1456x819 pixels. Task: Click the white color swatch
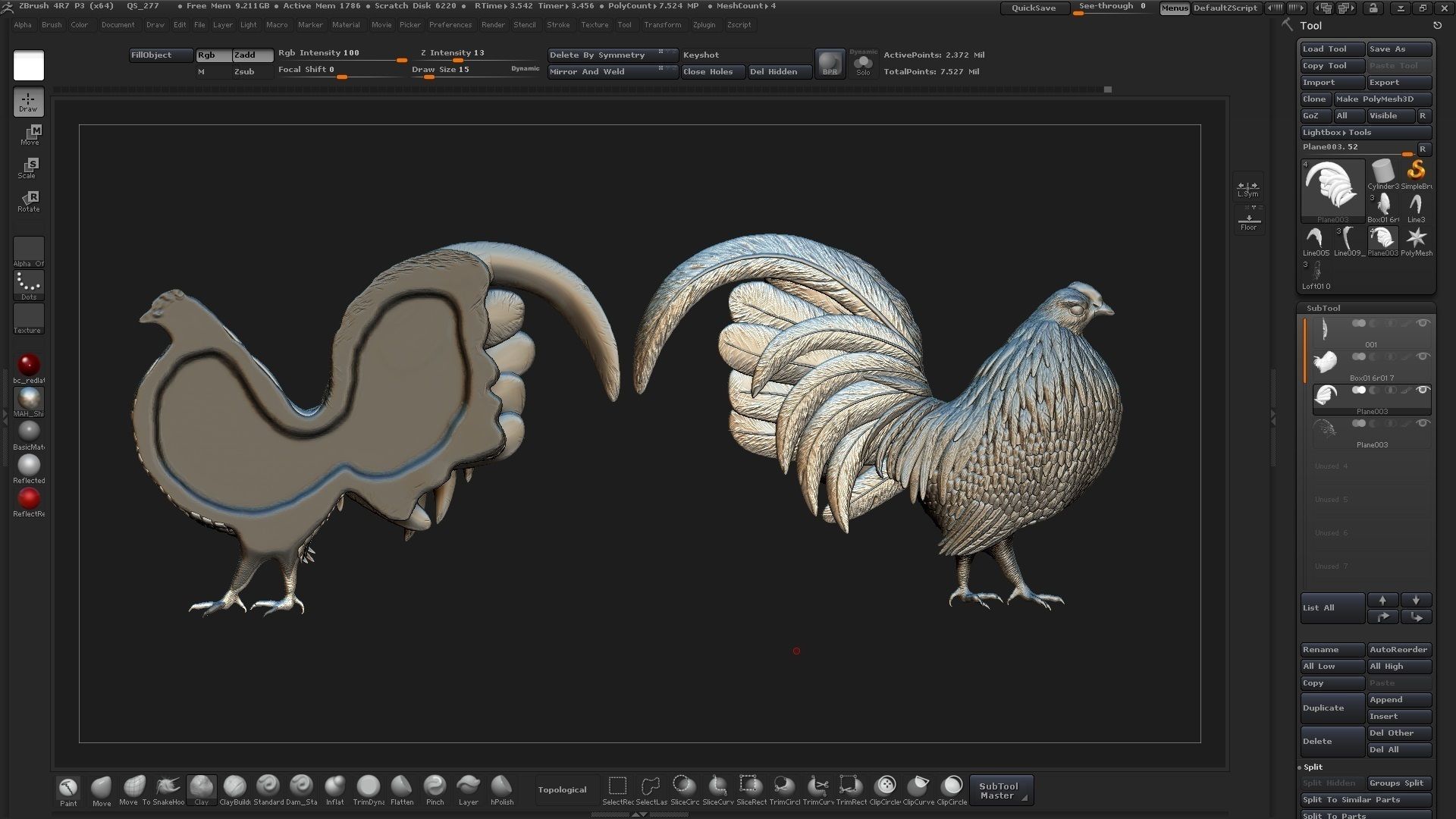(29, 66)
